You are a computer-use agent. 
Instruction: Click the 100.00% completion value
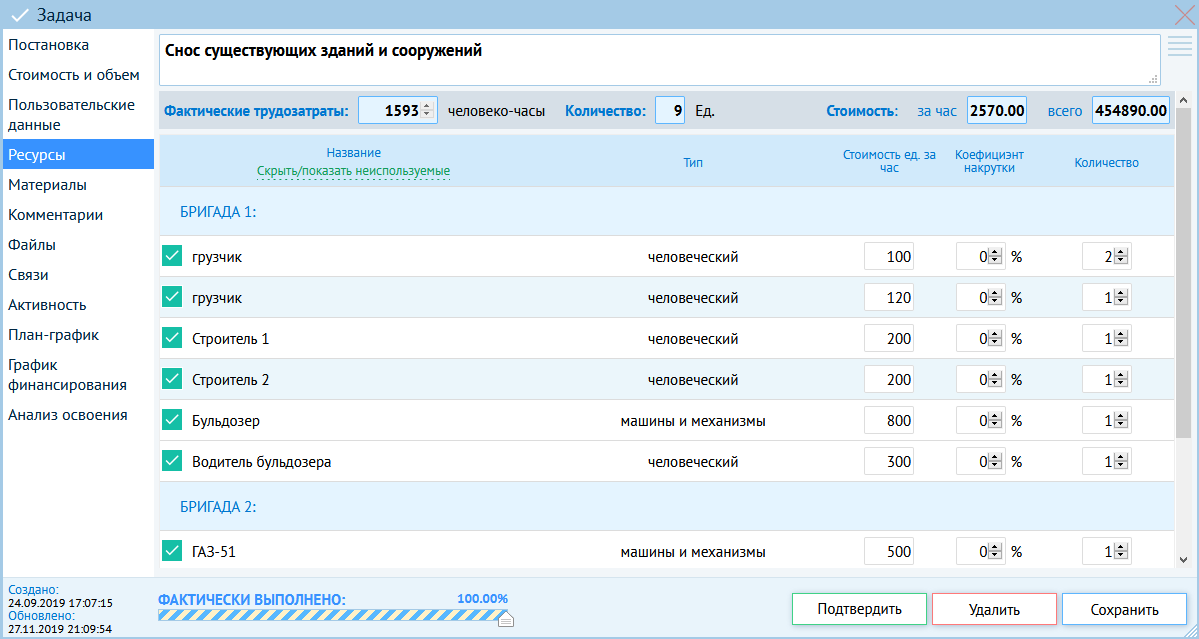(x=483, y=598)
